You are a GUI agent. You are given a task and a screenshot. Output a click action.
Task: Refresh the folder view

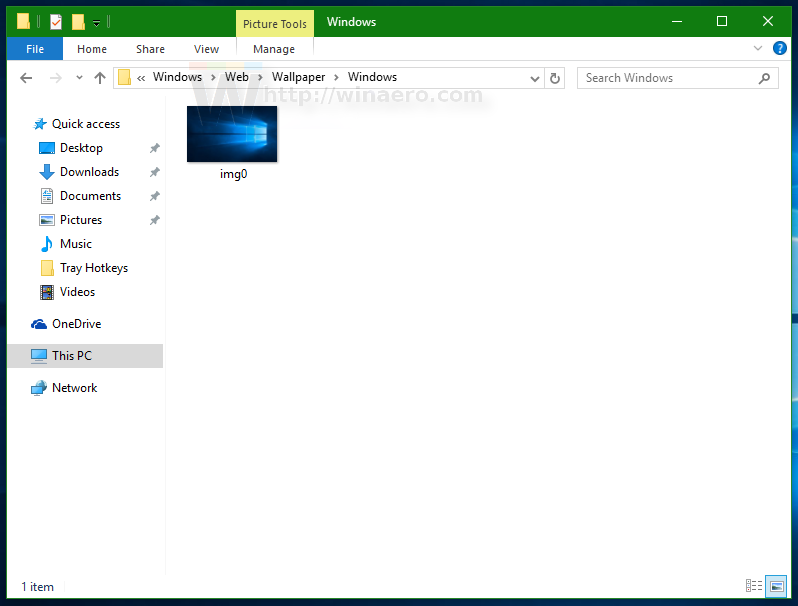coord(555,78)
